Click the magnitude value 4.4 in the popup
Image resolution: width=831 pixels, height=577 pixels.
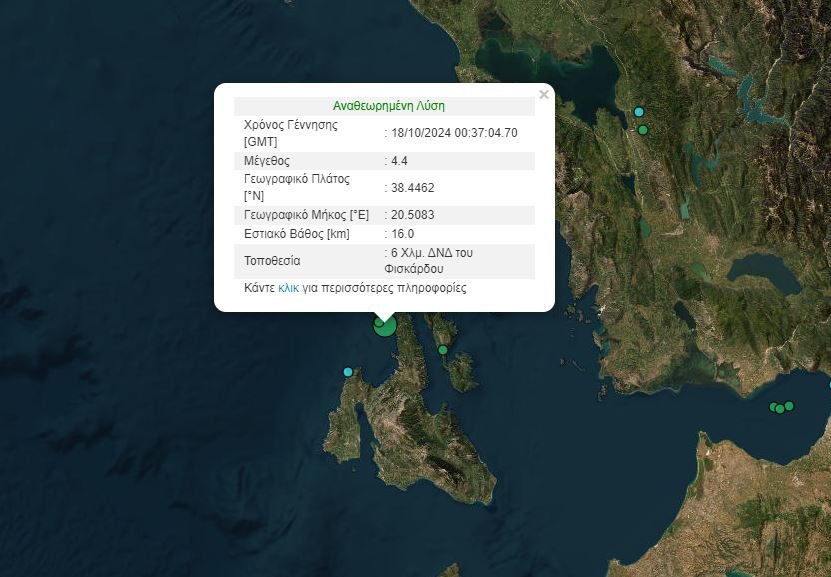399,161
